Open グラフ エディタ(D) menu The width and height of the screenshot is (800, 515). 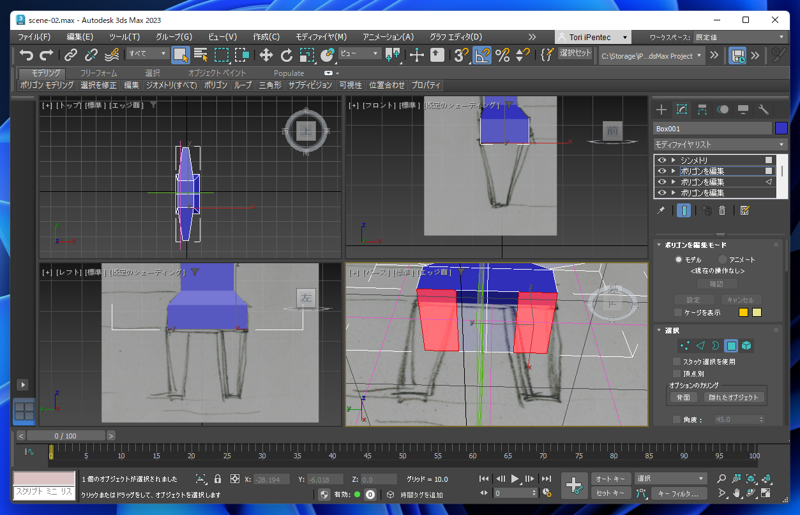click(x=456, y=37)
